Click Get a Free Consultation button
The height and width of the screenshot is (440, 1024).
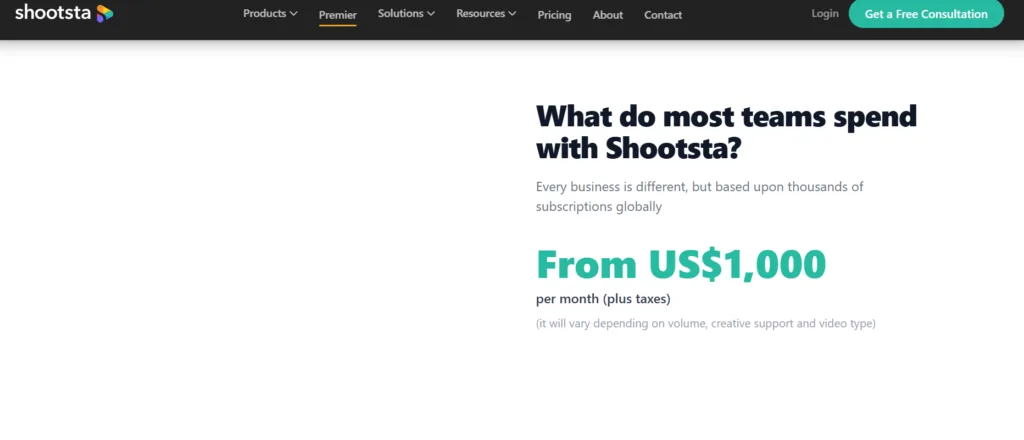click(x=926, y=14)
